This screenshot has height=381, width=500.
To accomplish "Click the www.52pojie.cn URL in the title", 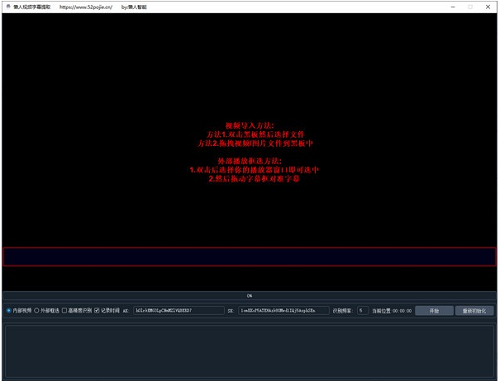I will click(x=86, y=7).
